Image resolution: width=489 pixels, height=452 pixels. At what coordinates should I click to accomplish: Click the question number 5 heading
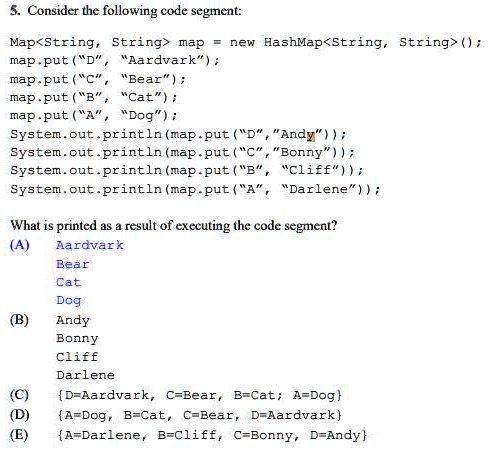click(126, 11)
